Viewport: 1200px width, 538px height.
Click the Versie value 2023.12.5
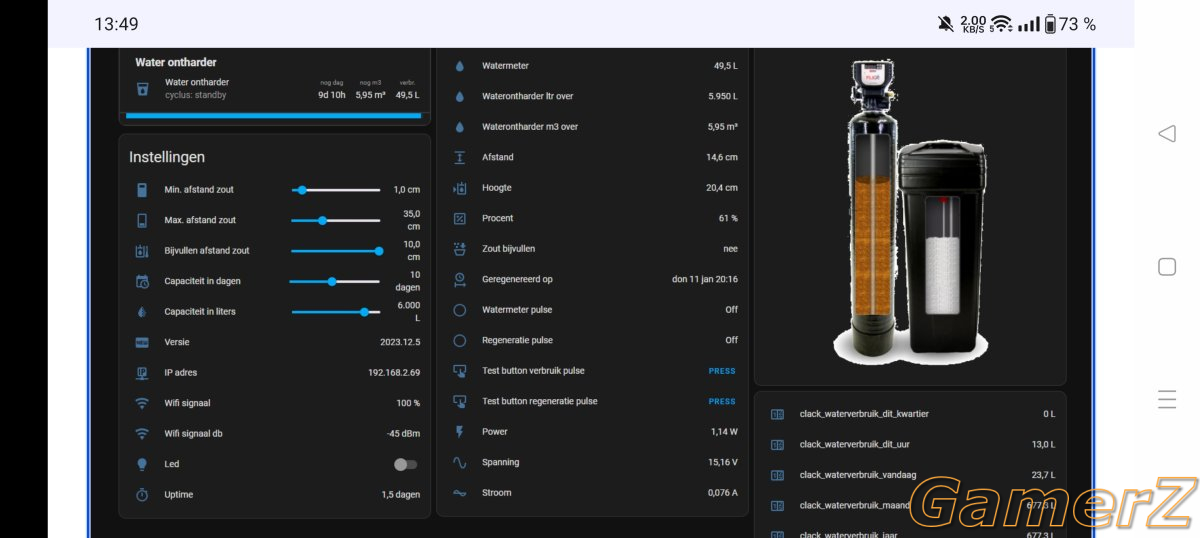(x=400, y=342)
